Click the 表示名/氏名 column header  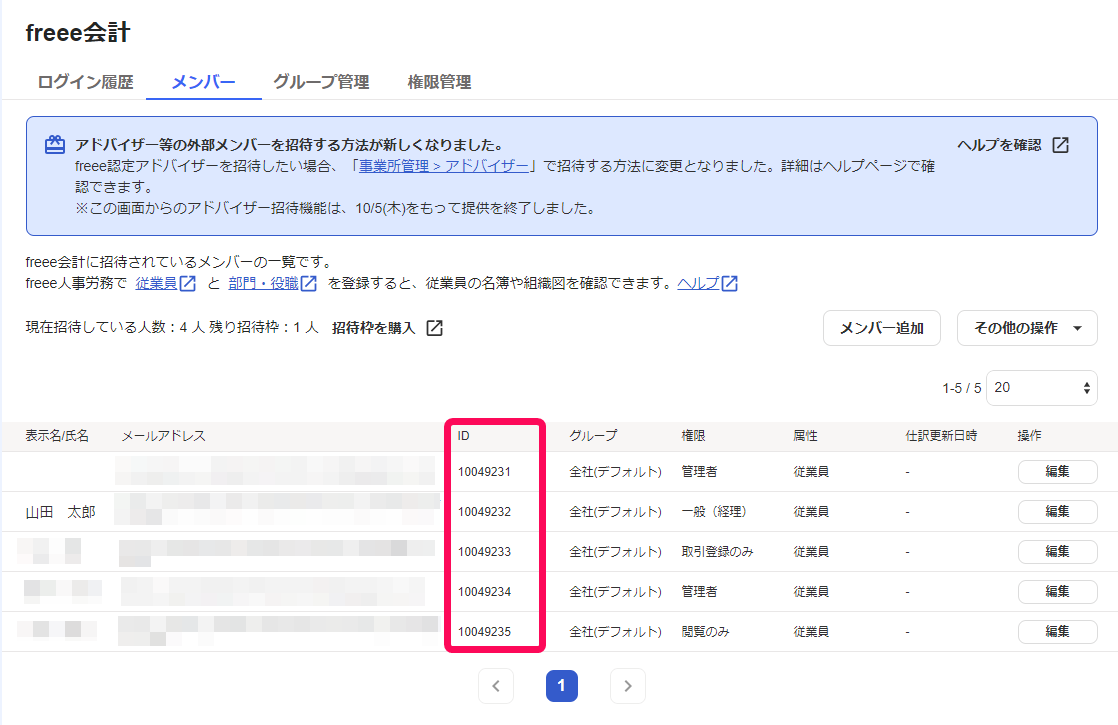(x=57, y=436)
